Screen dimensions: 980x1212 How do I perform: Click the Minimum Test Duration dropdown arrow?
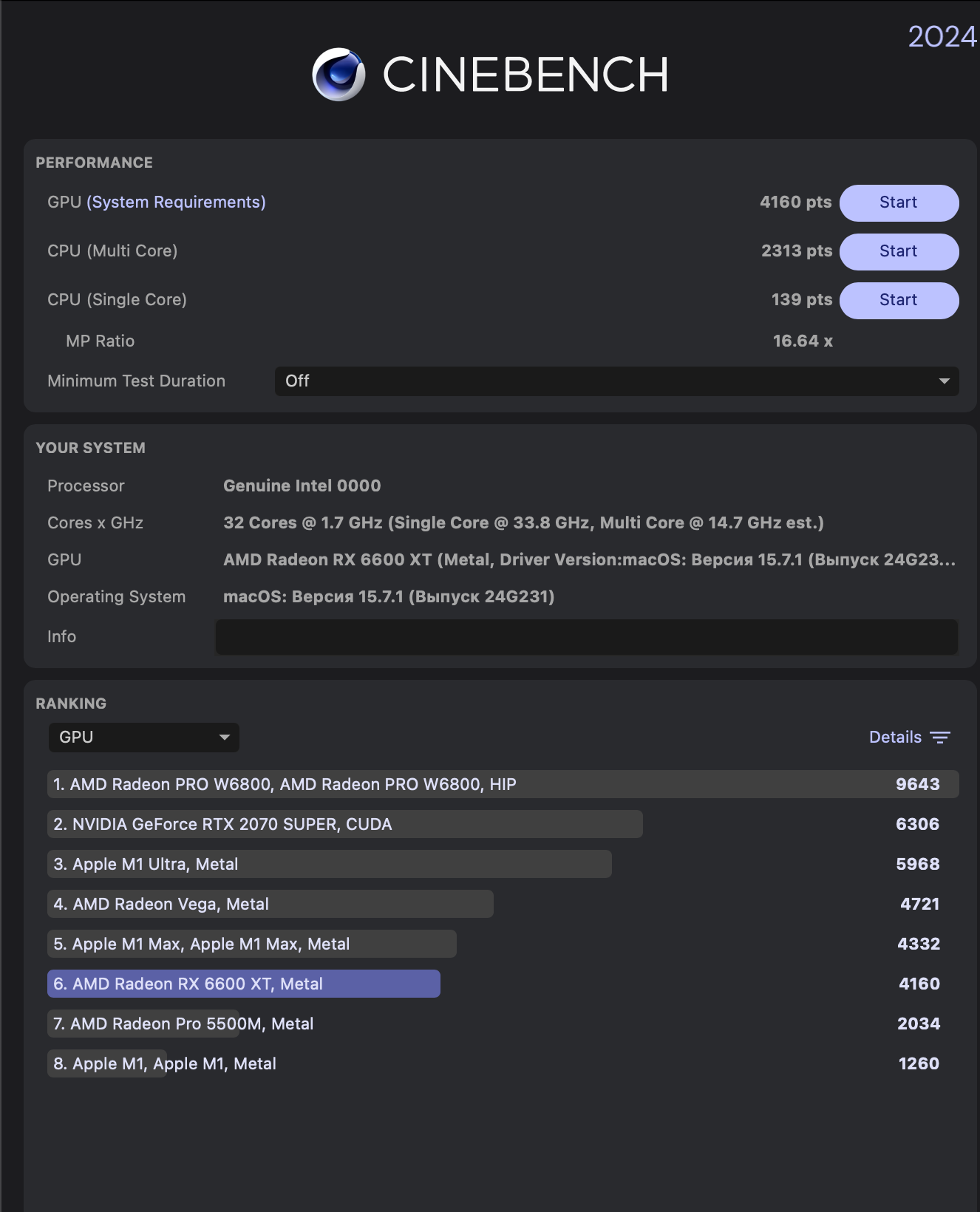[x=944, y=381]
